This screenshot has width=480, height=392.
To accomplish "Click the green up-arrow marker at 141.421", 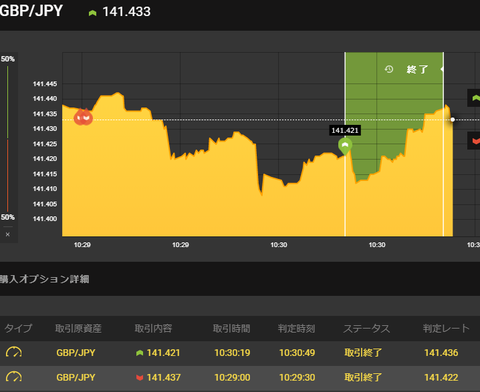I will pyautogui.click(x=345, y=146).
